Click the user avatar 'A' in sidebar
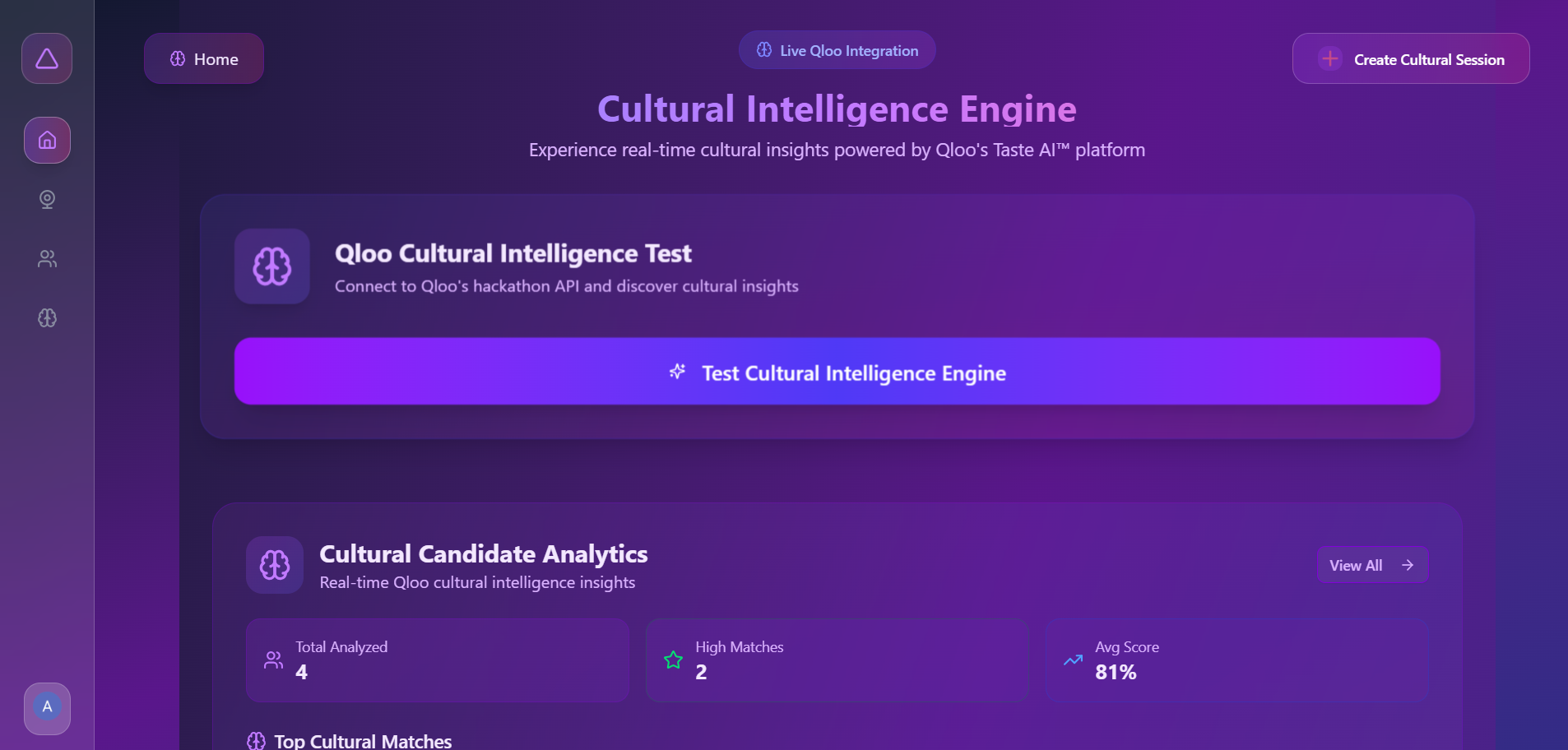Screen dimensions: 1568x750 [x=47, y=707]
